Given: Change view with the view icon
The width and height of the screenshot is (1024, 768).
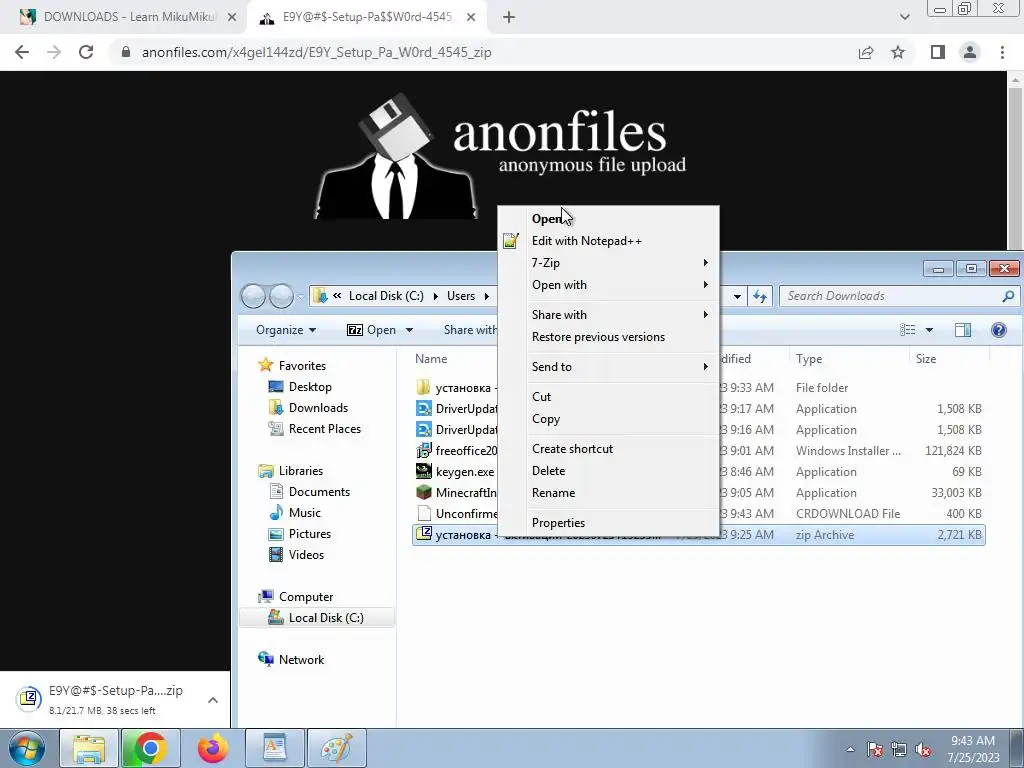Looking at the screenshot, I should pyautogui.click(x=908, y=330).
